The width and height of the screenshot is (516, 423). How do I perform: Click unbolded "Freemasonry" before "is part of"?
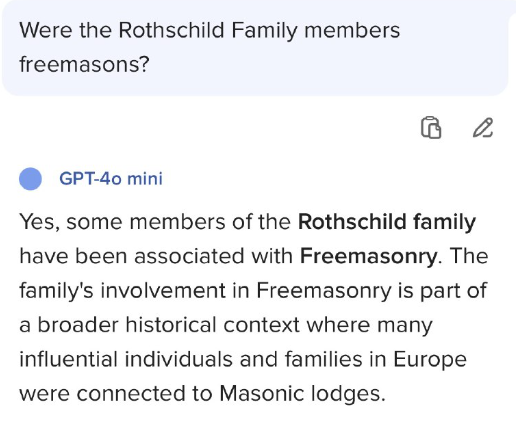click(323, 291)
